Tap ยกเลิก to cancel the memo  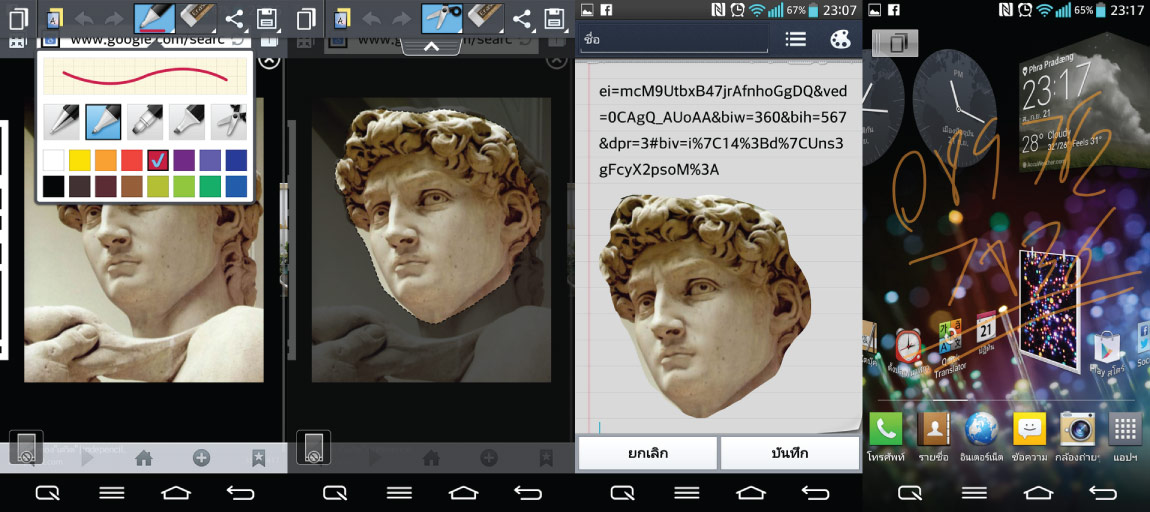[648, 453]
